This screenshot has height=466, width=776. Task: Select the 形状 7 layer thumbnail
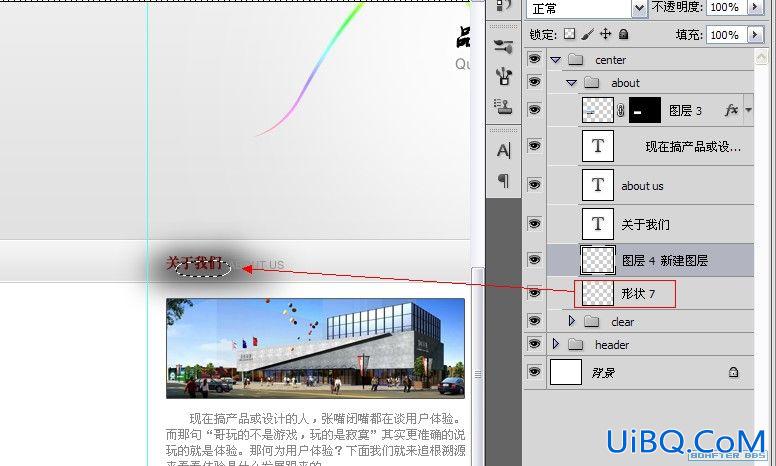(598, 293)
